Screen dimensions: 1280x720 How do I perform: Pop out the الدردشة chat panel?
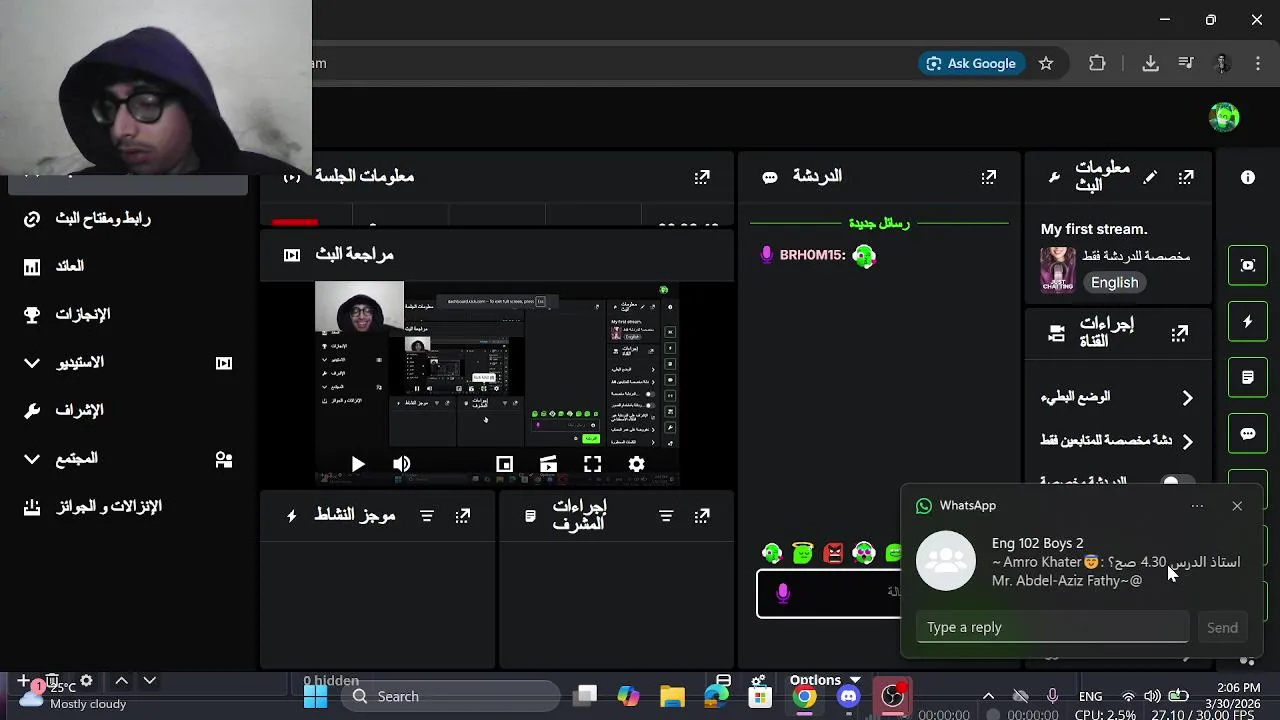pos(988,177)
